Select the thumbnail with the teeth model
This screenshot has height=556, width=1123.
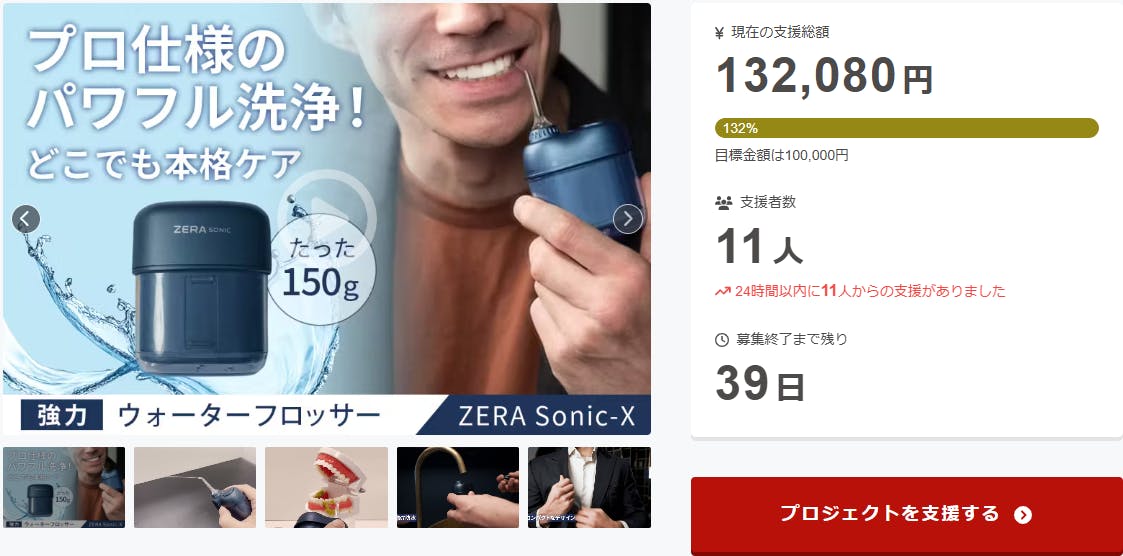(327, 487)
